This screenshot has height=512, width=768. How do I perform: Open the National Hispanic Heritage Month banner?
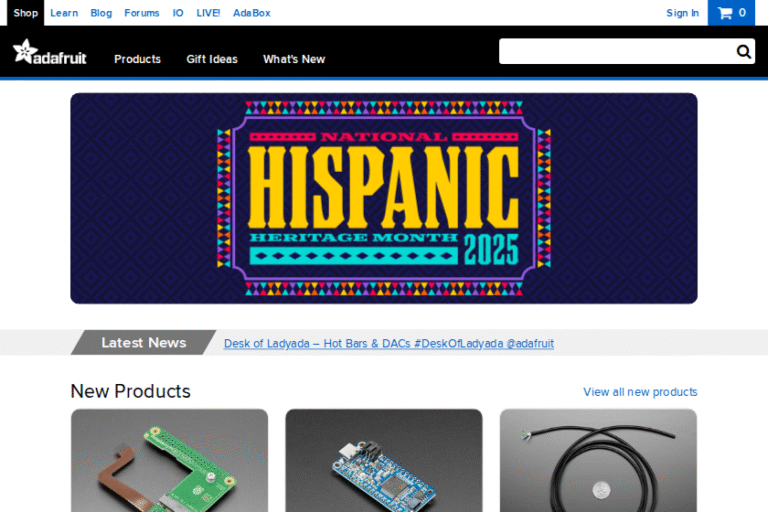pyautogui.click(x=384, y=198)
